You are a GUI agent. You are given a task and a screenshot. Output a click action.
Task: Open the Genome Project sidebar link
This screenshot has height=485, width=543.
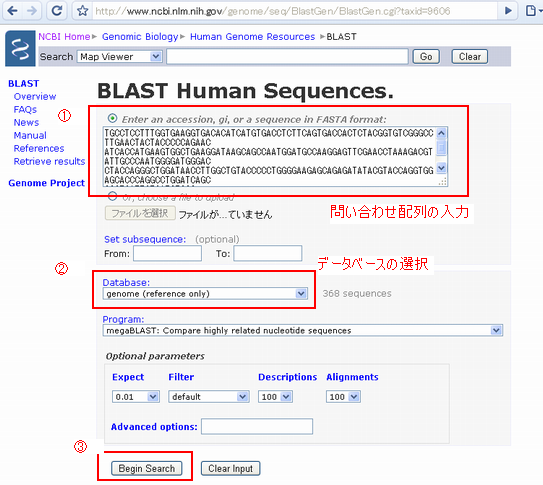point(46,183)
